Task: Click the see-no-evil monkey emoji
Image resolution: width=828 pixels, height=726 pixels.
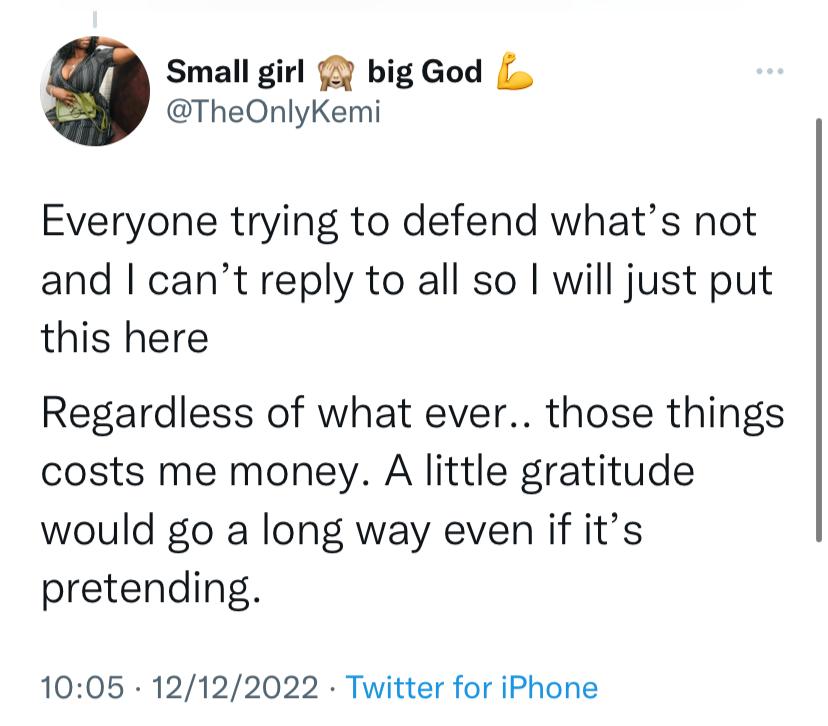Action: [x=335, y=72]
